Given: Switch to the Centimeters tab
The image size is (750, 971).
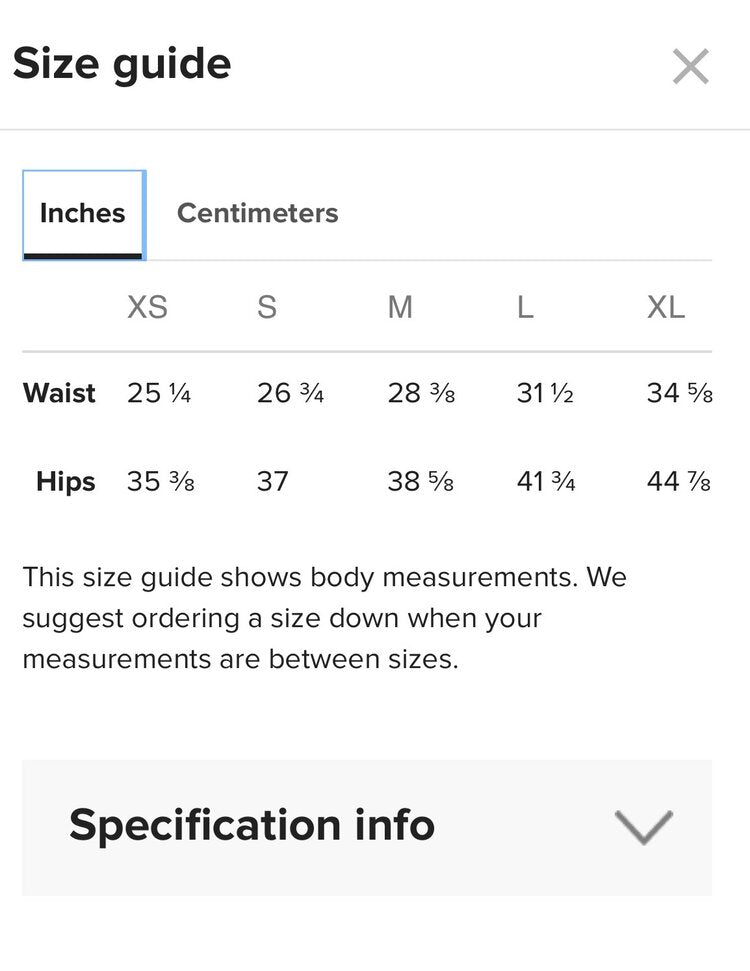Looking at the screenshot, I should (257, 214).
